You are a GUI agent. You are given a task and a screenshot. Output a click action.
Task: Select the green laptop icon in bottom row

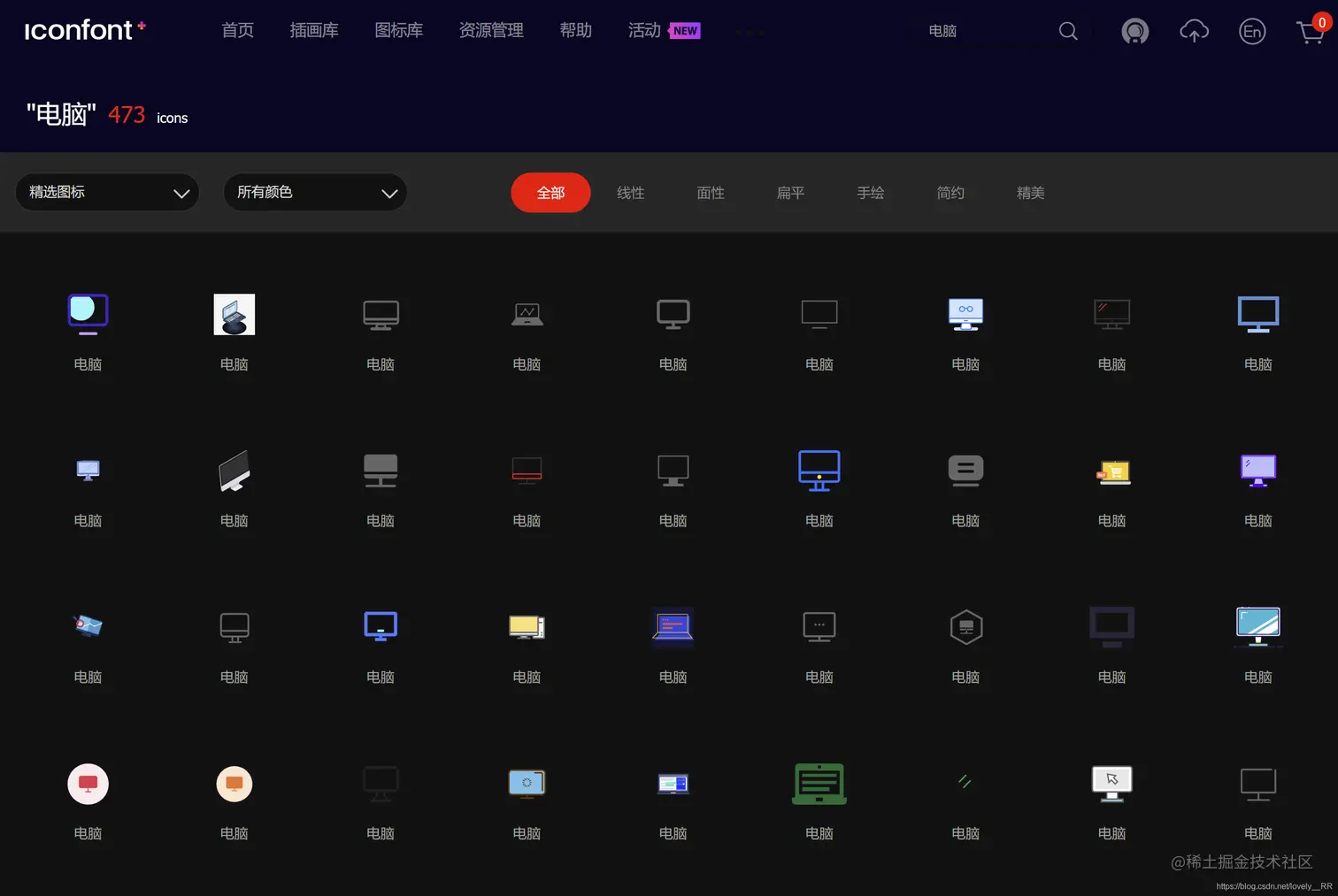click(x=819, y=784)
